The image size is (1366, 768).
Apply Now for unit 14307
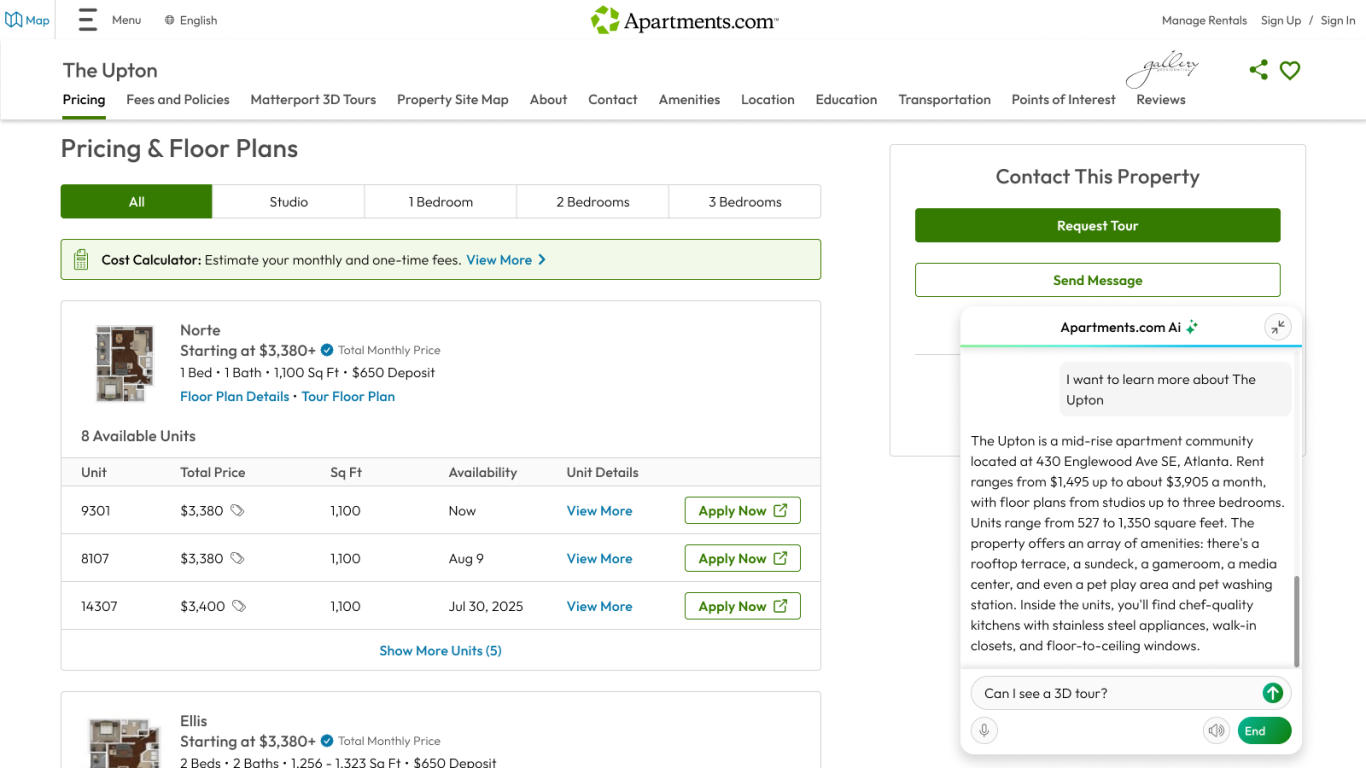coord(742,606)
